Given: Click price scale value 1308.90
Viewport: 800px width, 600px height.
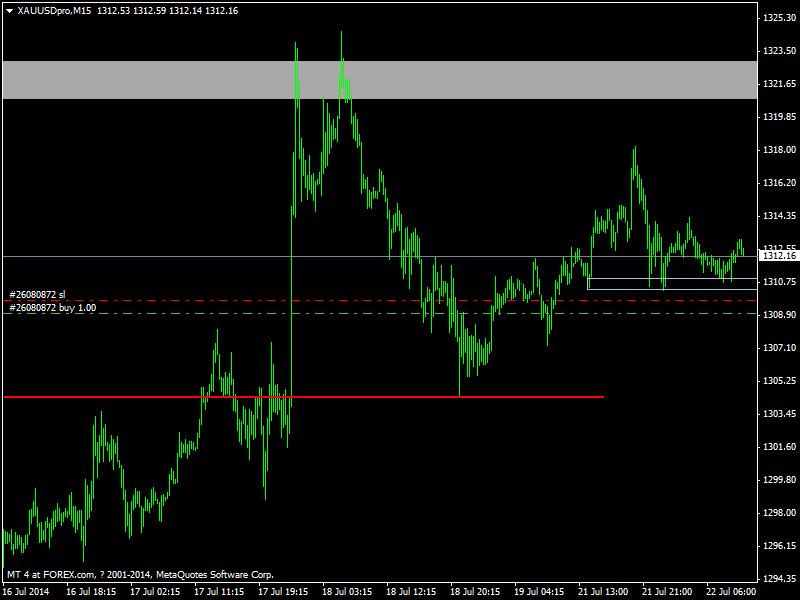Looking at the screenshot, I should coord(779,315).
